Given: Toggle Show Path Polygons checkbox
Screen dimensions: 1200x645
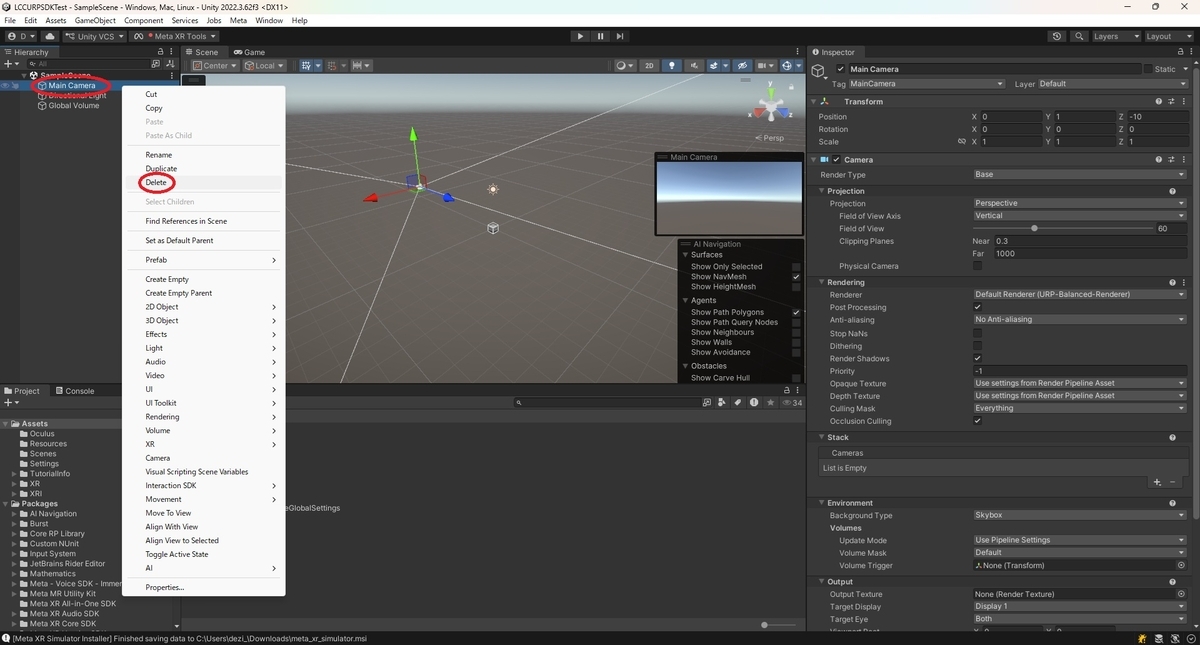Looking at the screenshot, I should point(796,312).
